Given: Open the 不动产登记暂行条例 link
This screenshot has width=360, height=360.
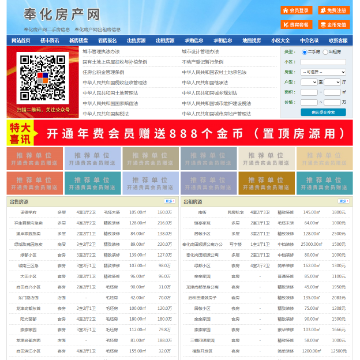Looking at the screenshot, I should pos(202,62).
